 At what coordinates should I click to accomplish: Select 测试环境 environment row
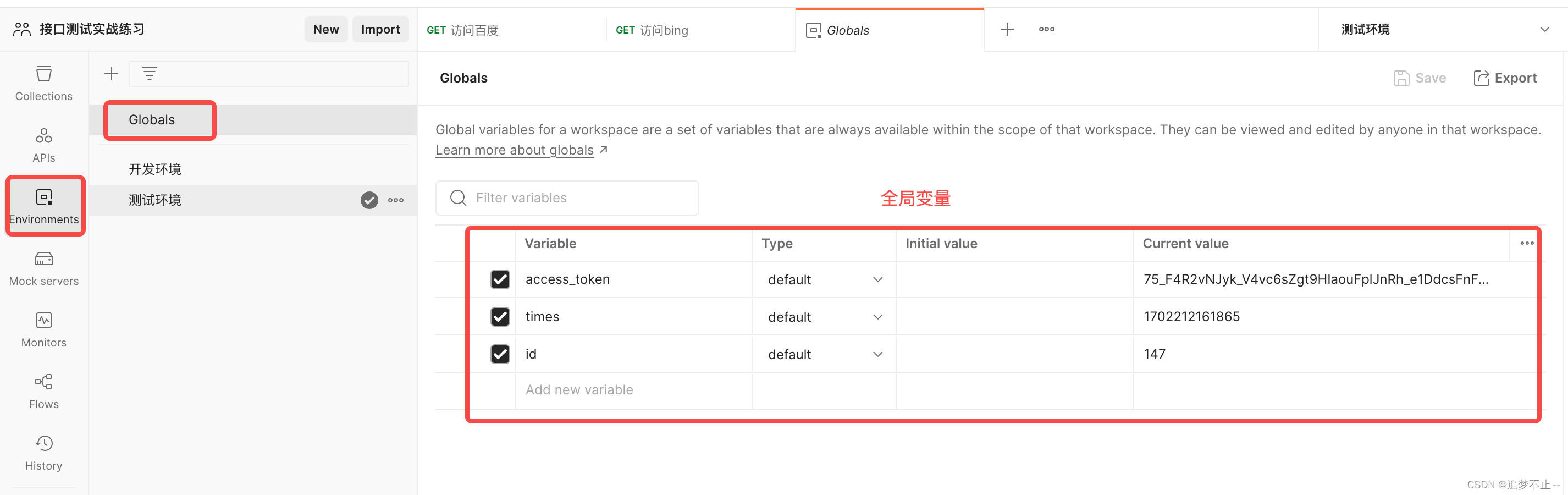click(x=253, y=200)
